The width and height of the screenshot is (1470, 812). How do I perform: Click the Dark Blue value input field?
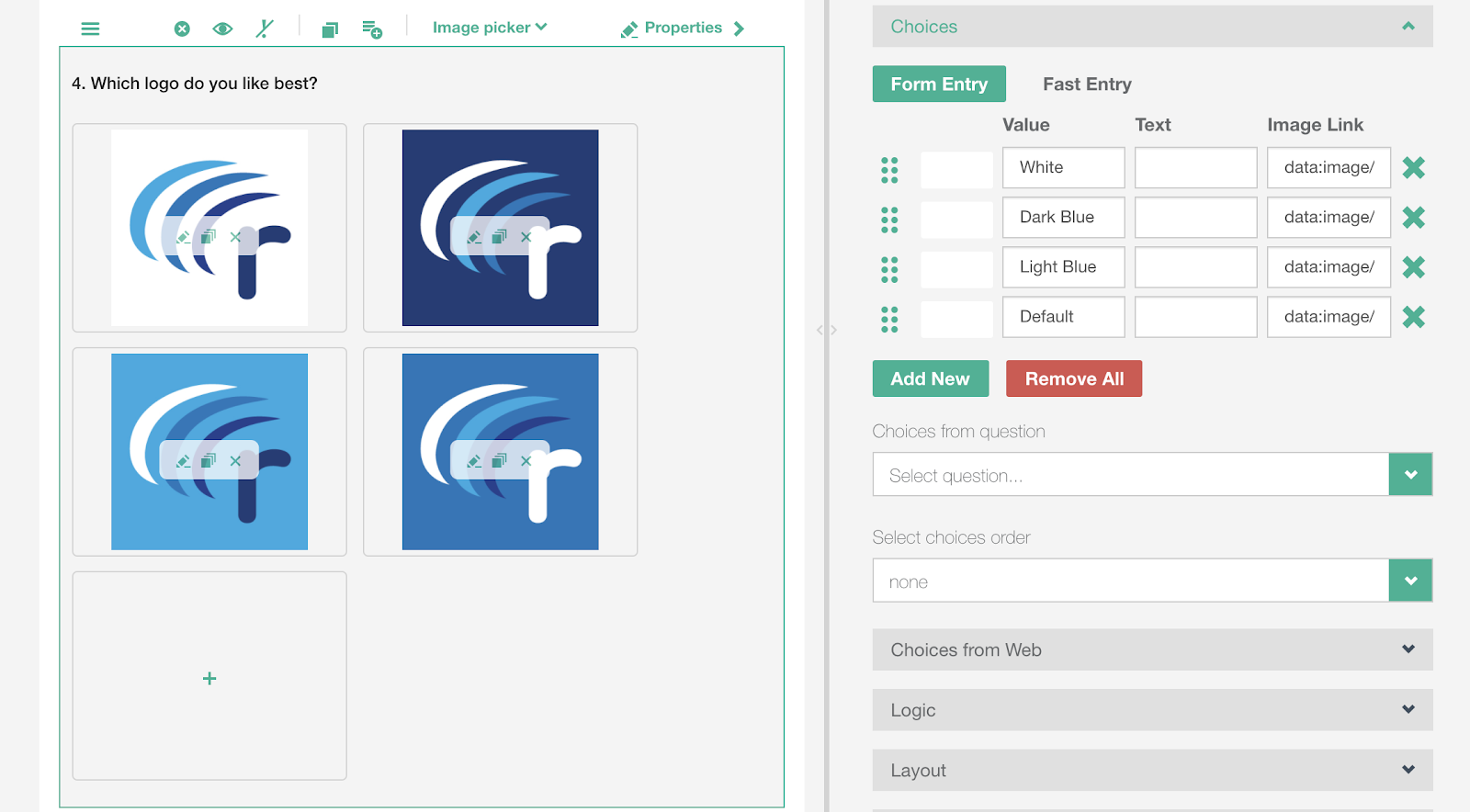click(1063, 218)
